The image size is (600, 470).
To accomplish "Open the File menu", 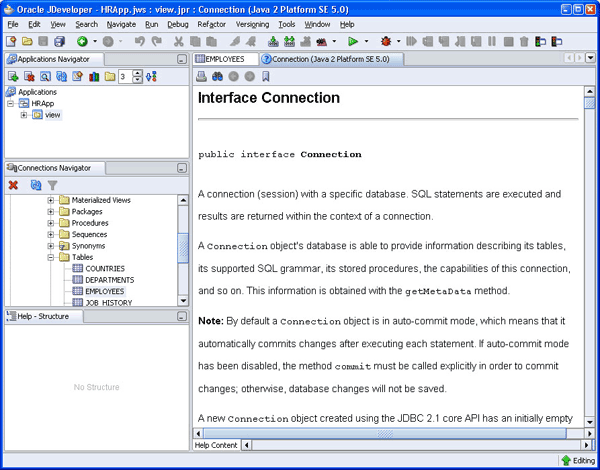I will [13, 24].
